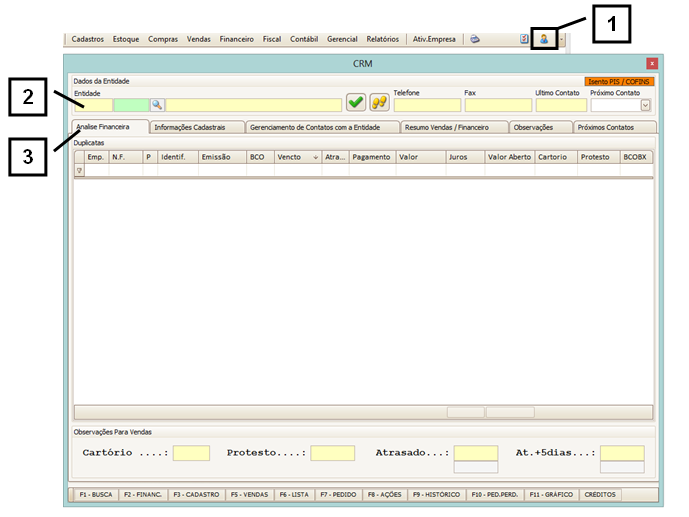Image resolution: width=689 pixels, height=517 pixels.
Task: Open the Relatórios menu
Action: tap(382, 39)
